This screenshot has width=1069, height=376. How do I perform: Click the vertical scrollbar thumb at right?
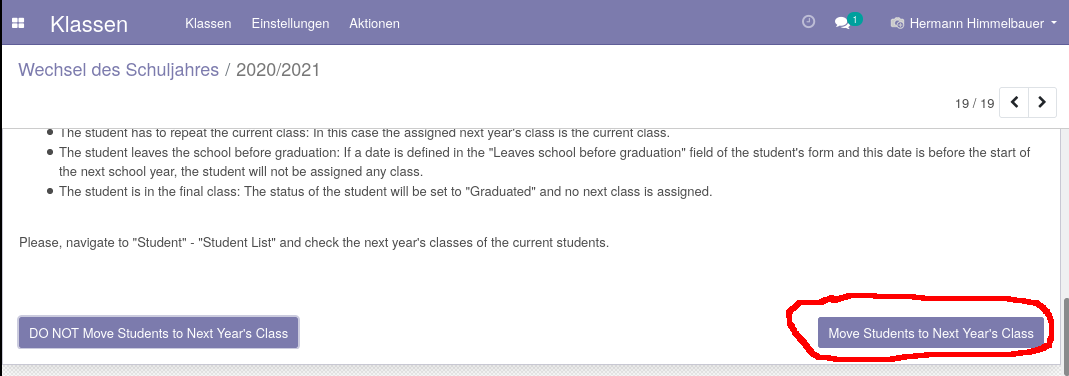click(x=1065, y=330)
